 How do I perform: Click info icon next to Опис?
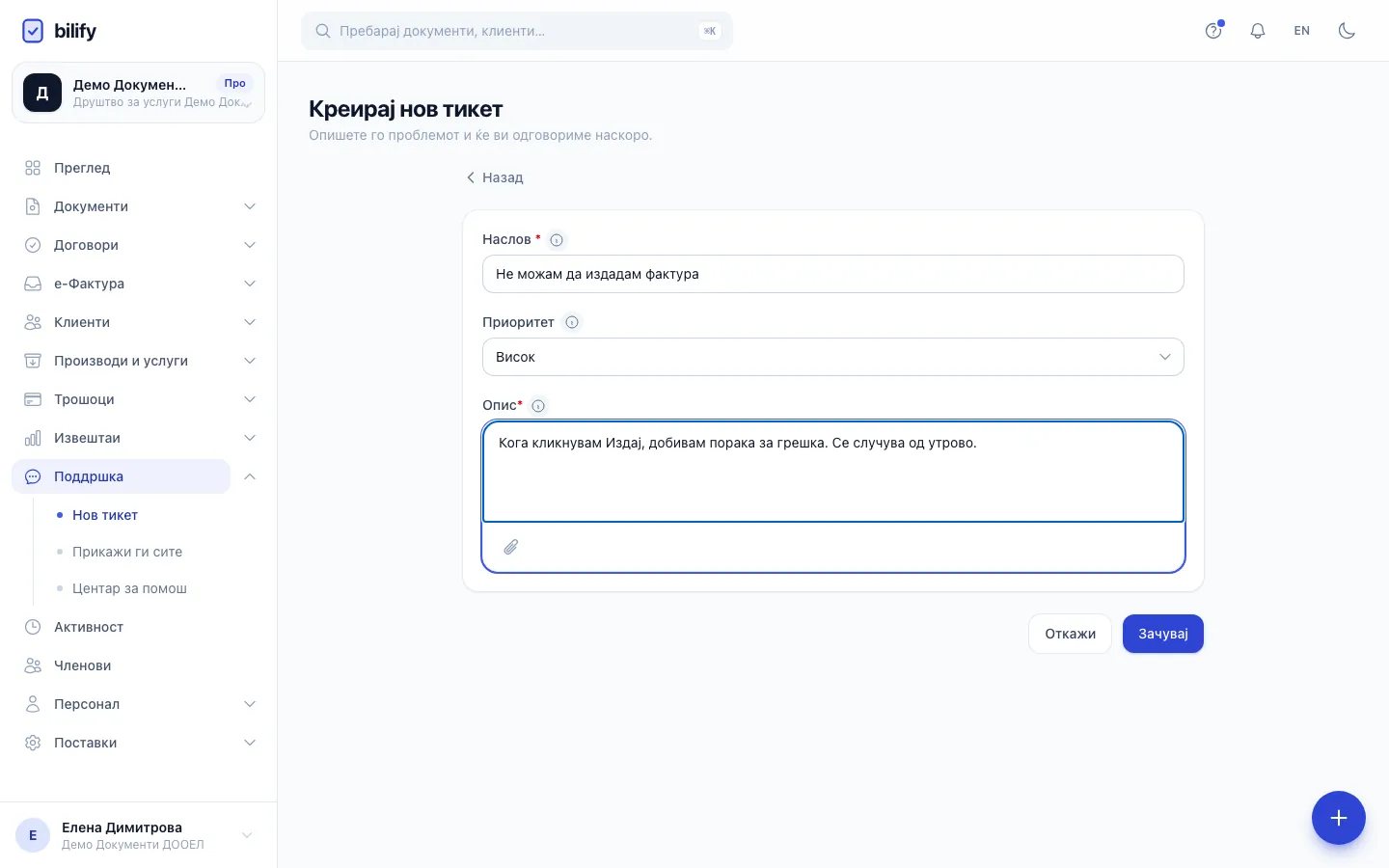click(x=538, y=406)
